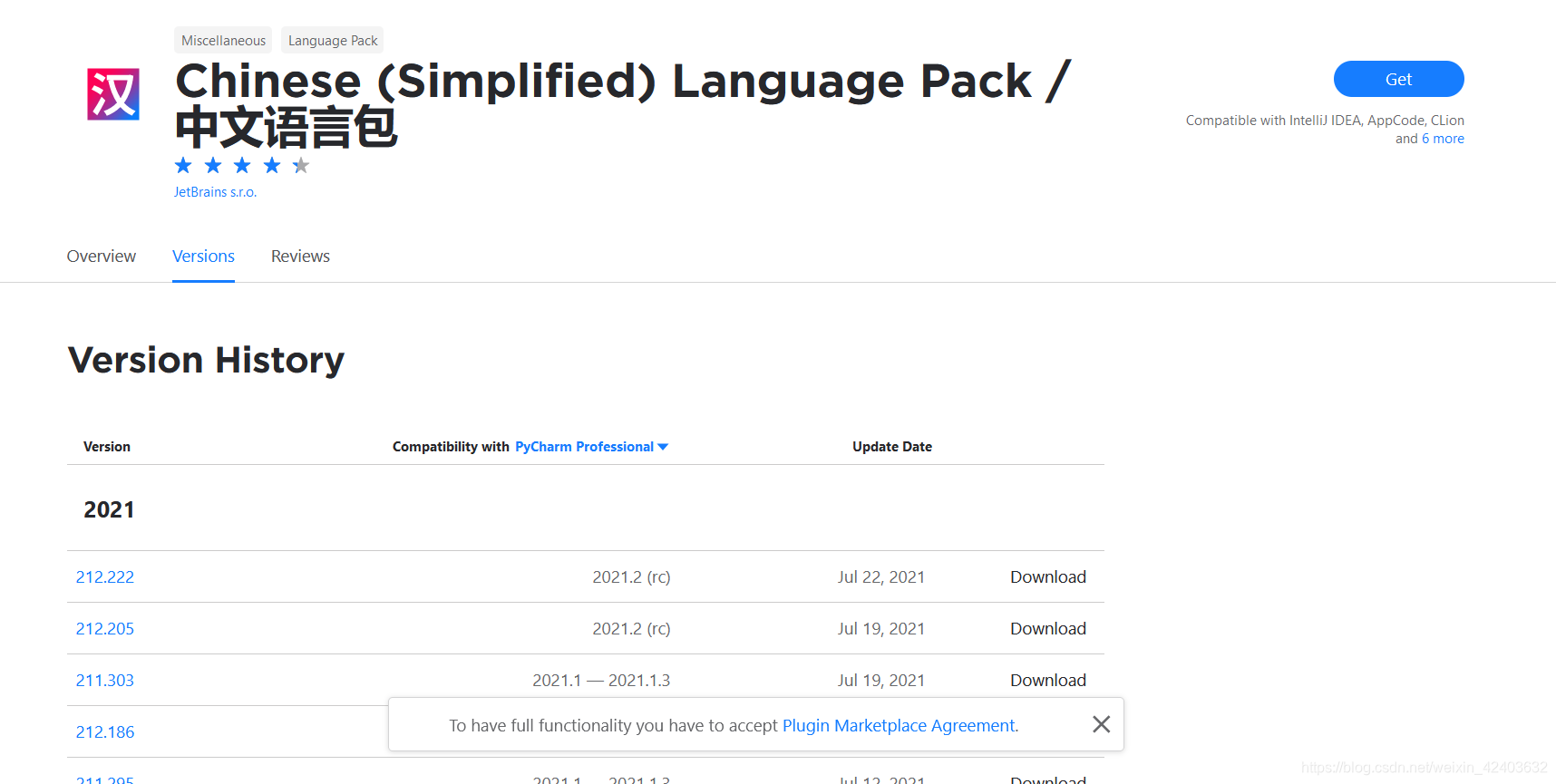Switch to the Overview tab

pyautogui.click(x=102, y=256)
